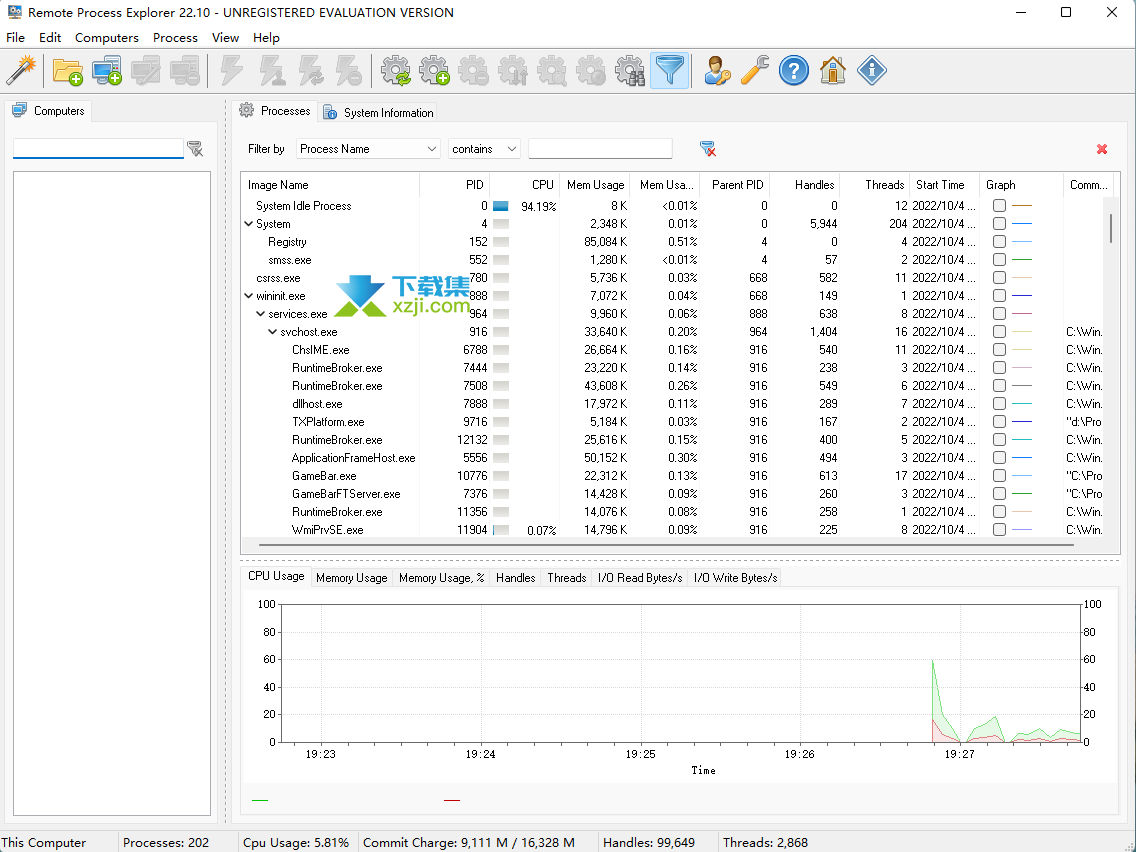Close the filter bar with red X

(1102, 149)
